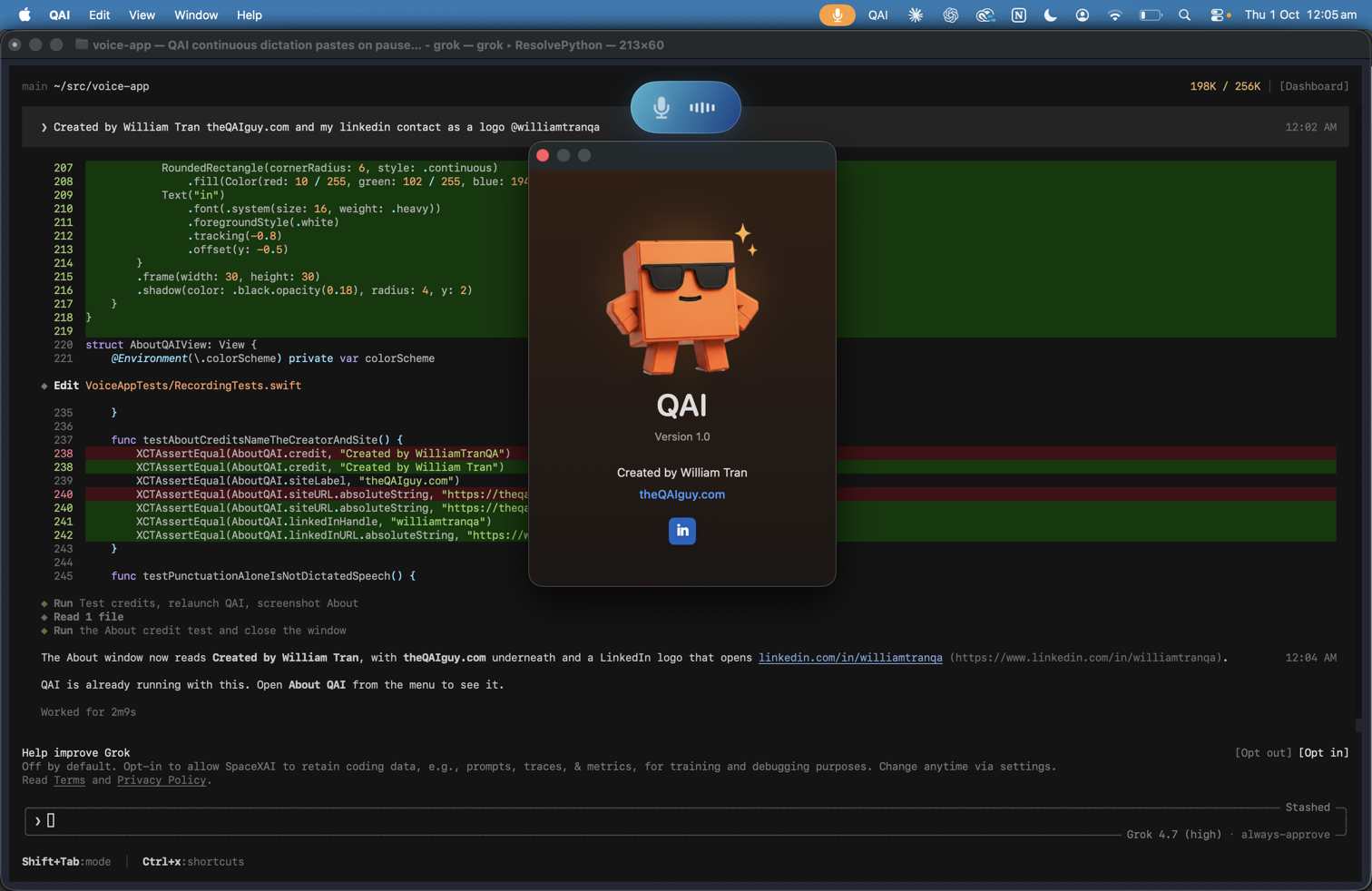
Task: Click the waveform bars in dictation pill
Action: click(702, 107)
